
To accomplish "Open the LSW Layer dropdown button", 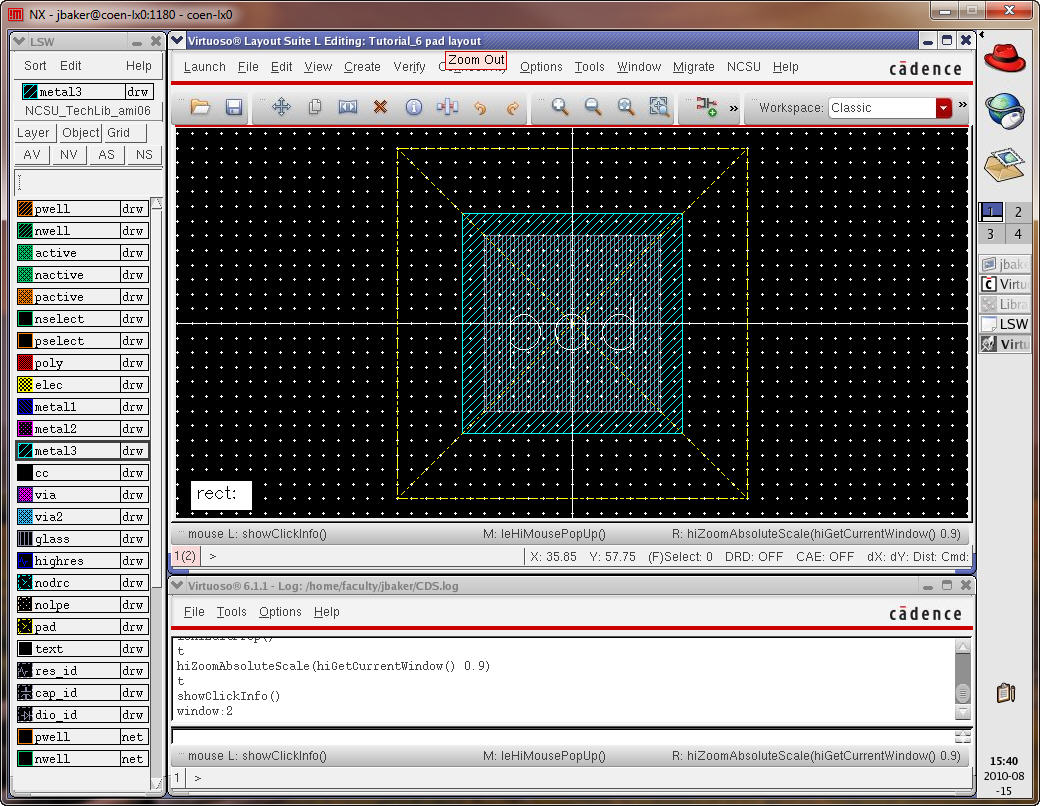I will pos(33,133).
